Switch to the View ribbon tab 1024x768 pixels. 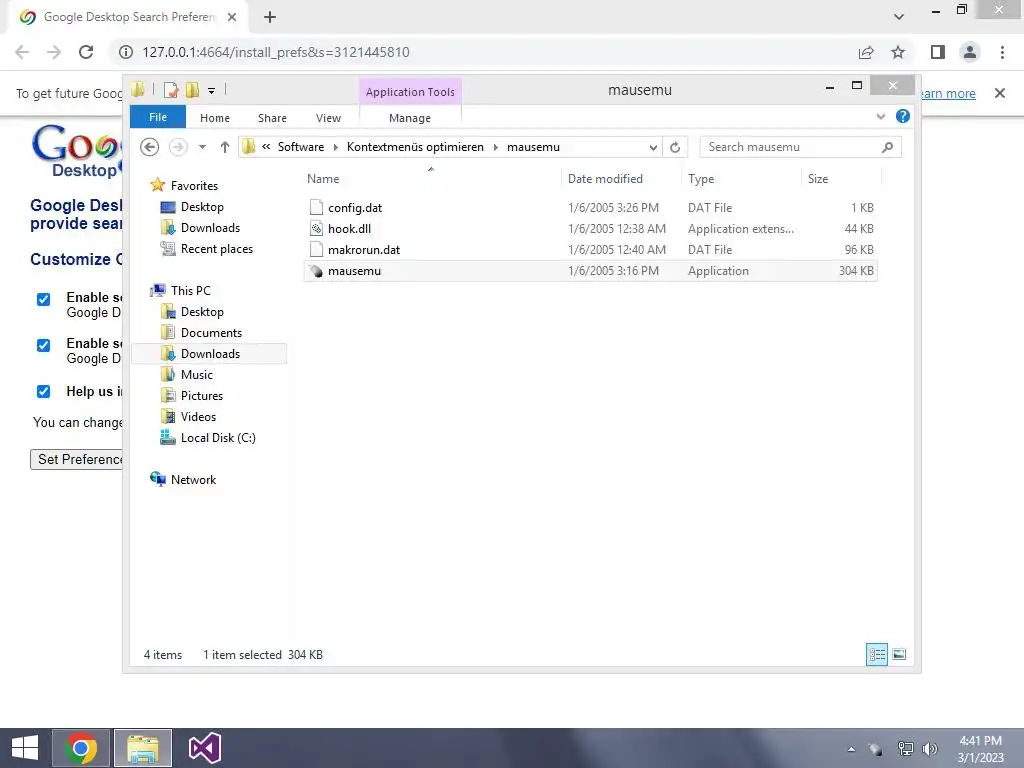[x=328, y=118]
